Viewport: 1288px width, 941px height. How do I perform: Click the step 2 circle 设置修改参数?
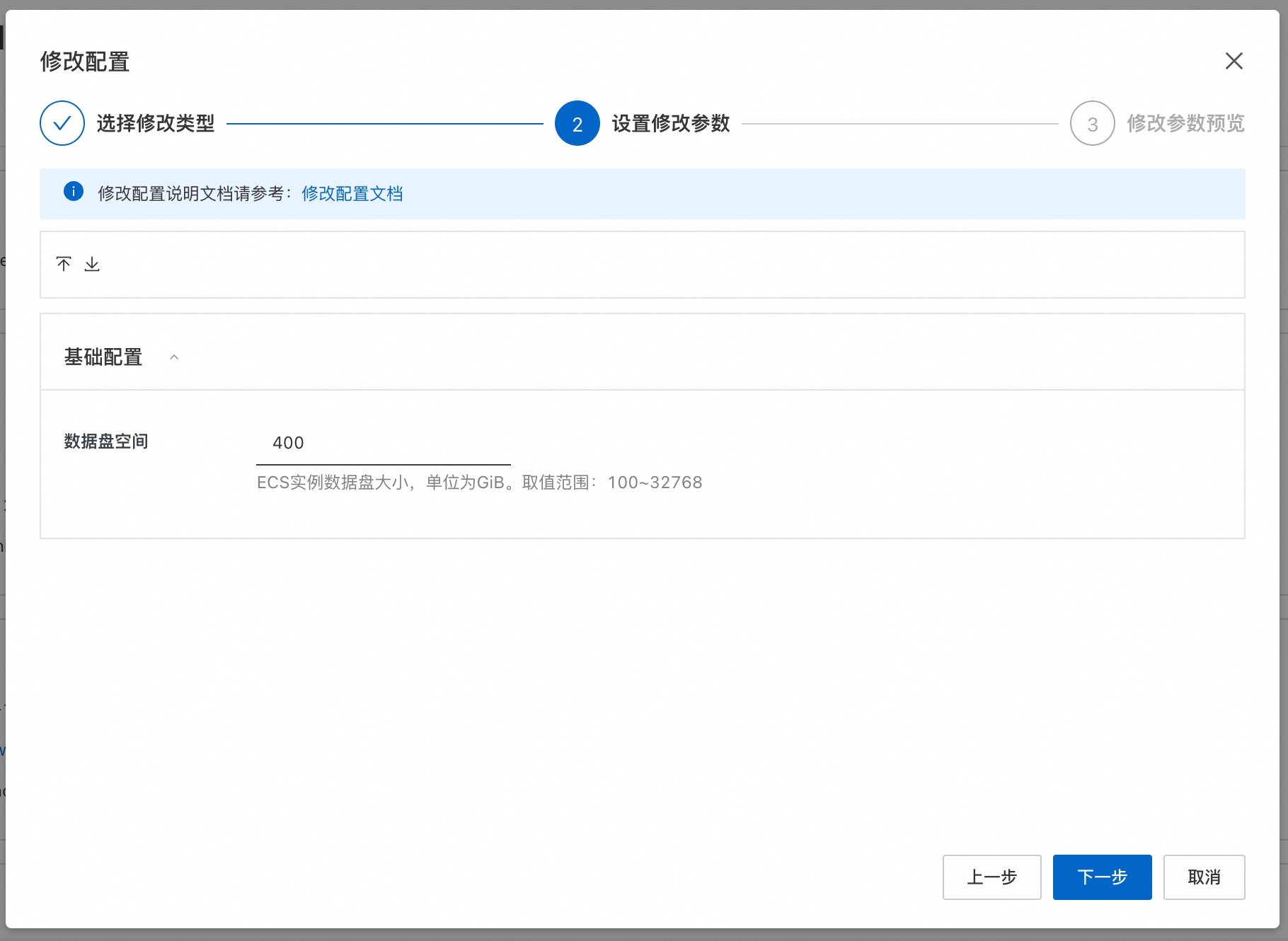pos(577,123)
